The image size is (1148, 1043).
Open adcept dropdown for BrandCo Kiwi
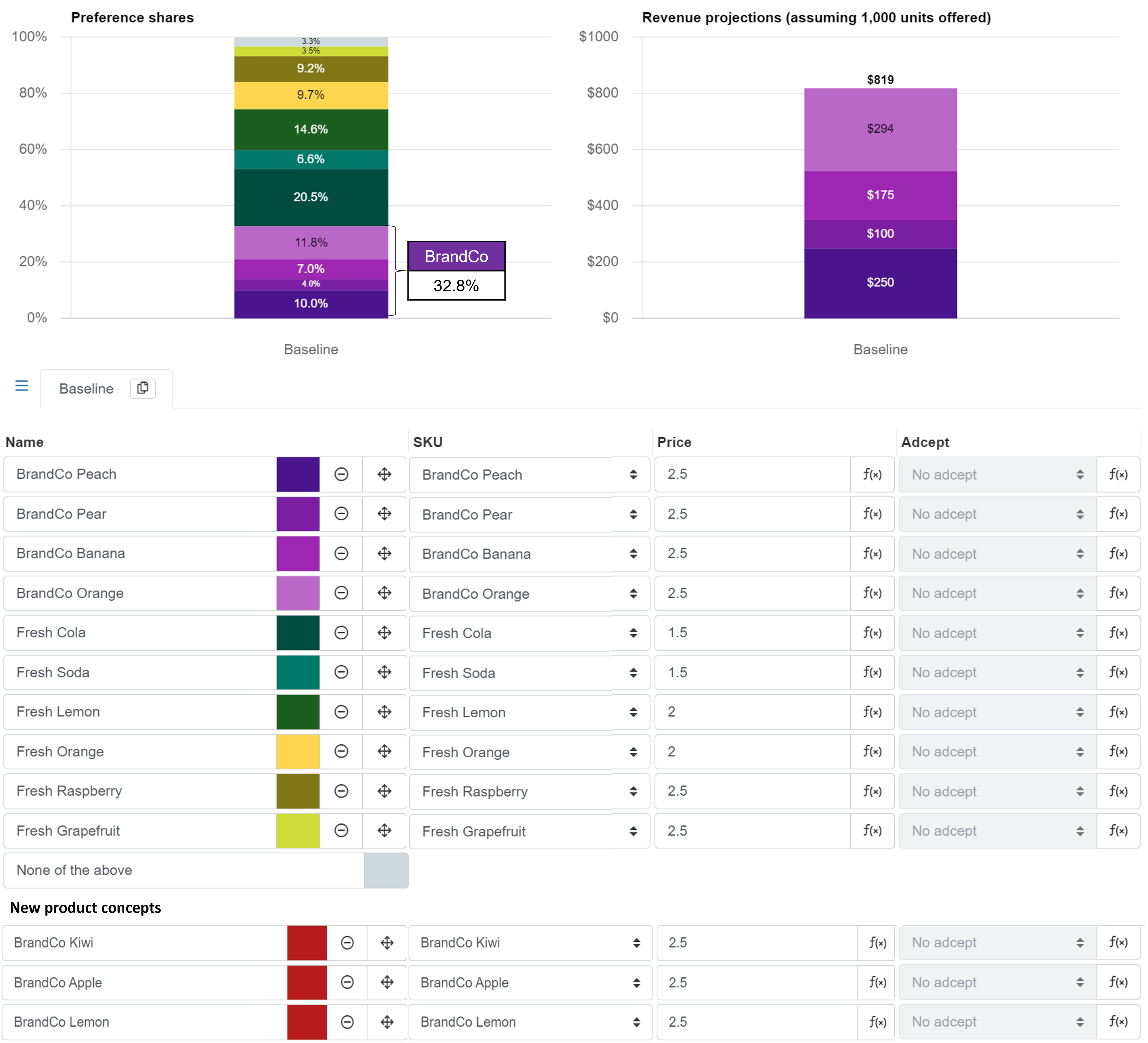click(x=998, y=943)
